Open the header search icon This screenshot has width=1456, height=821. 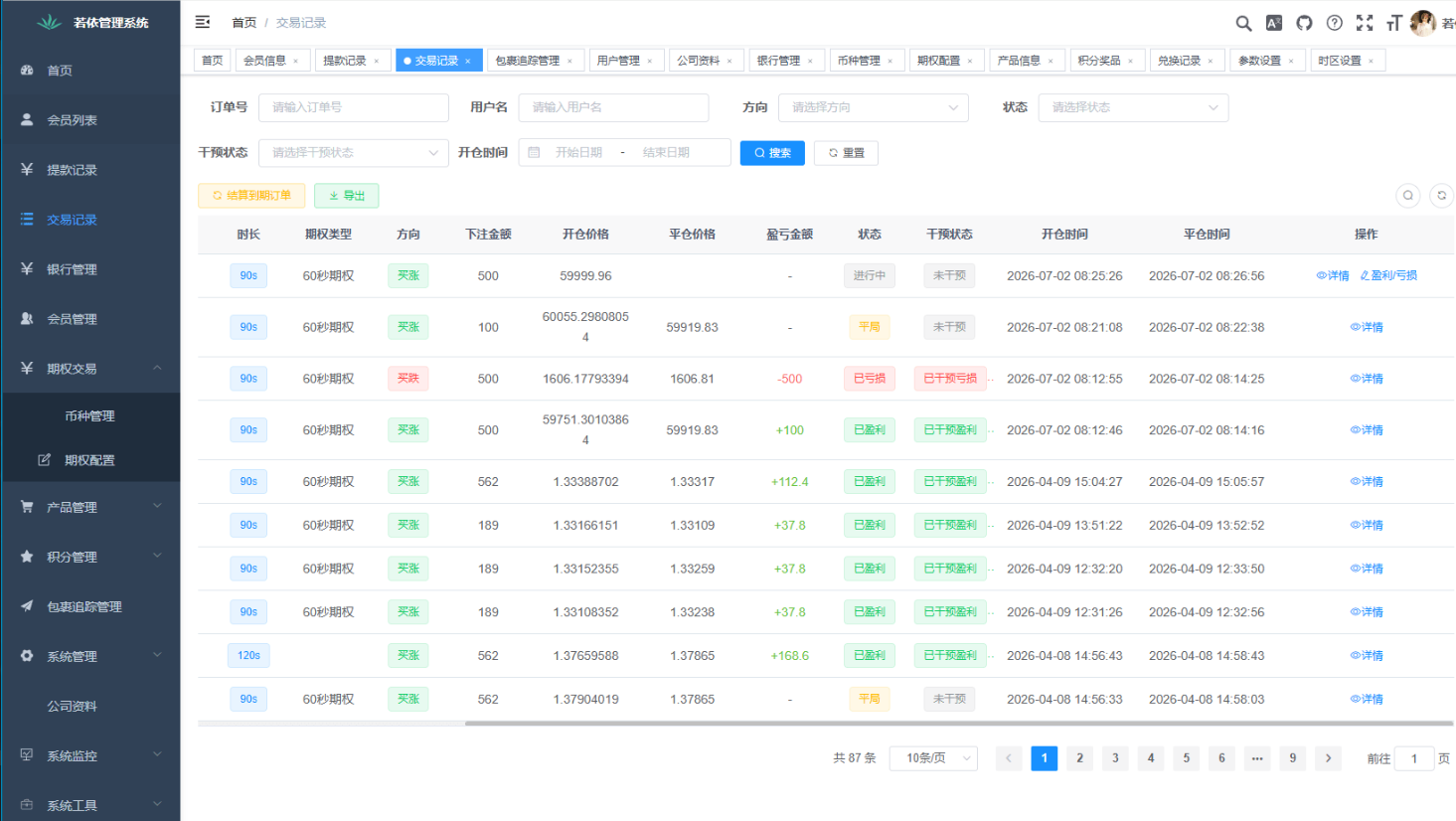pos(1243,23)
